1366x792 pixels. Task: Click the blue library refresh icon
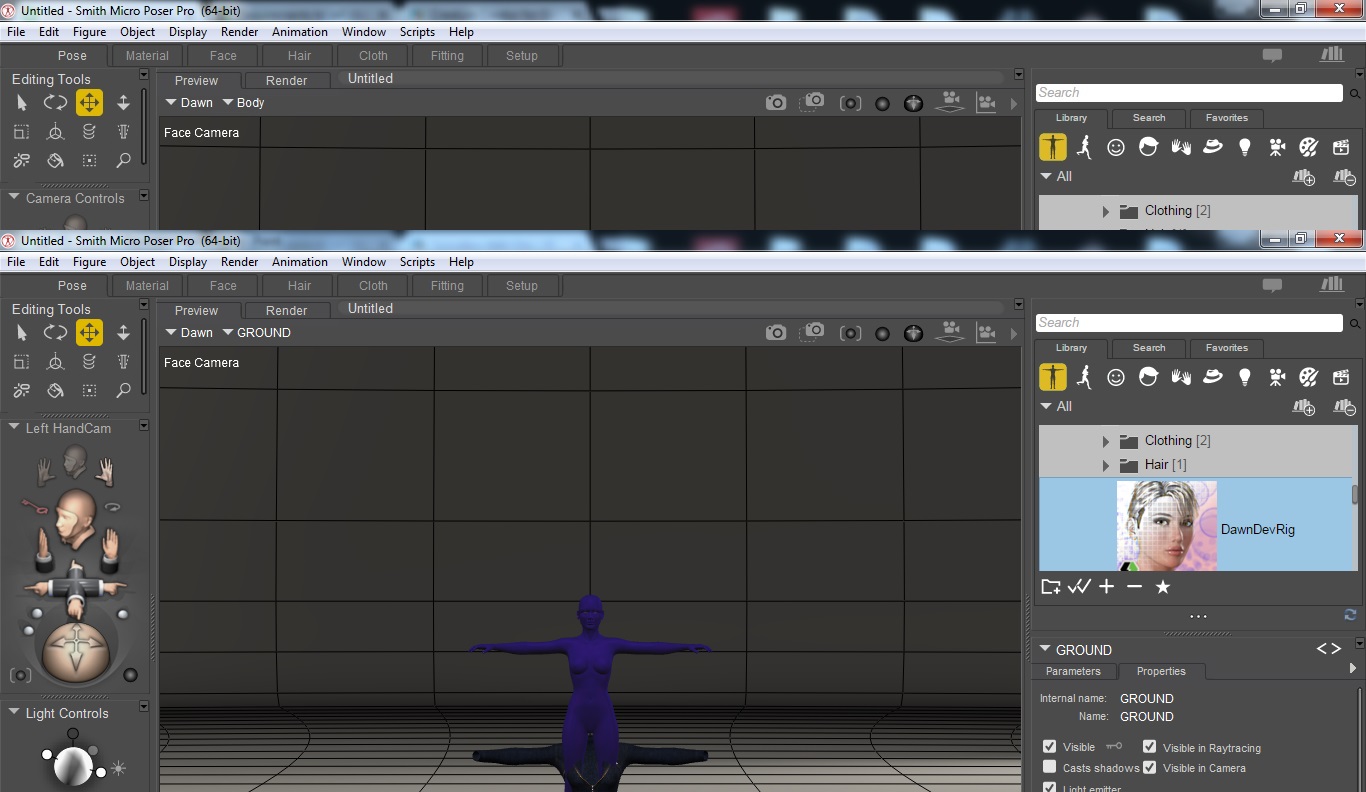click(1350, 615)
